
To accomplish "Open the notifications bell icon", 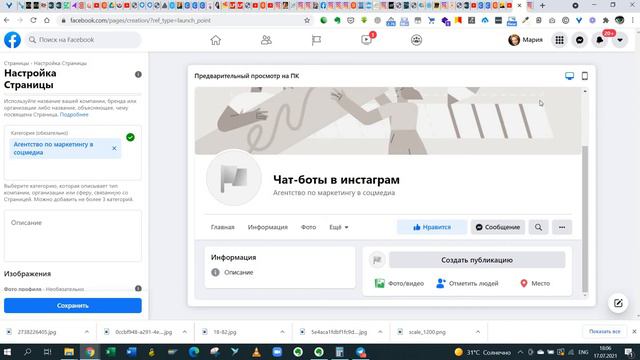I will coord(600,40).
